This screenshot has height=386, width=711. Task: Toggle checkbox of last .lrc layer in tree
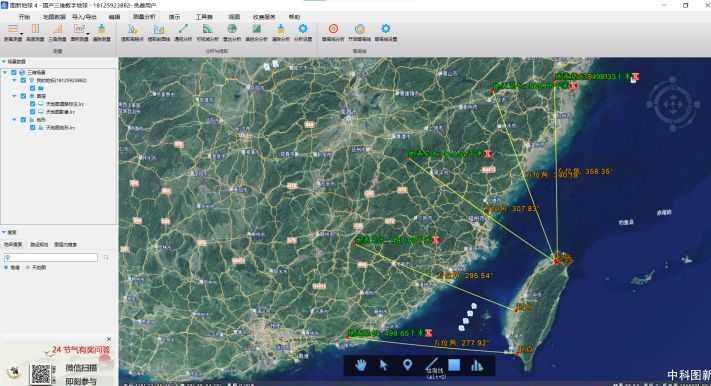pos(33,127)
